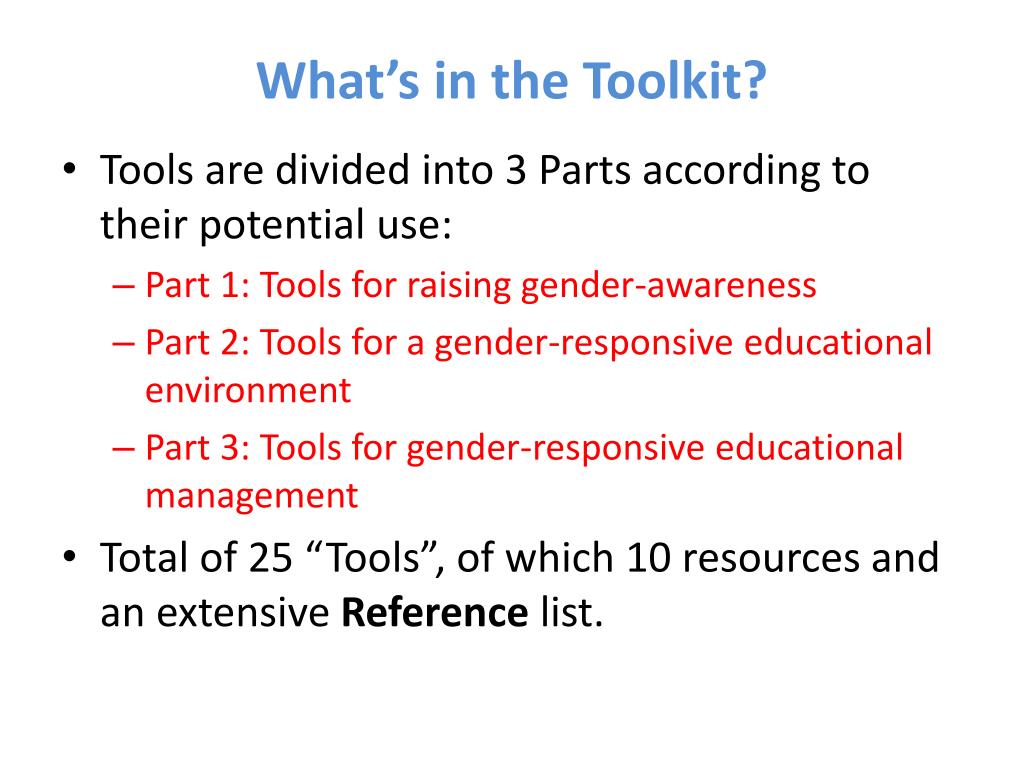The image size is (1024, 768).
Task: Select the line "Part 3: Tools for gender-responsive educational"
Action: [x=524, y=449]
